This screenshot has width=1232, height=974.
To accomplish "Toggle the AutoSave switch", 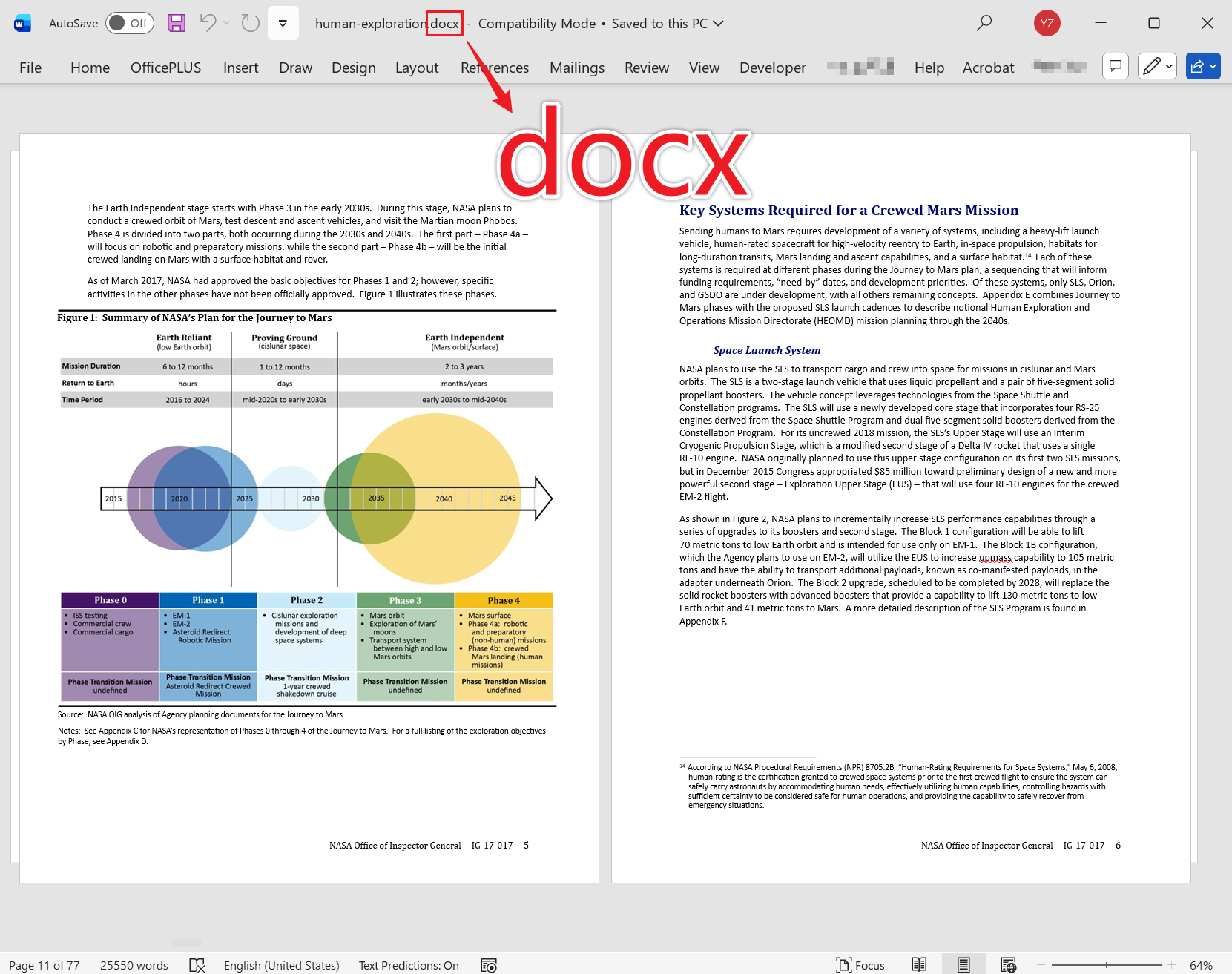I will (x=129, y=23).
